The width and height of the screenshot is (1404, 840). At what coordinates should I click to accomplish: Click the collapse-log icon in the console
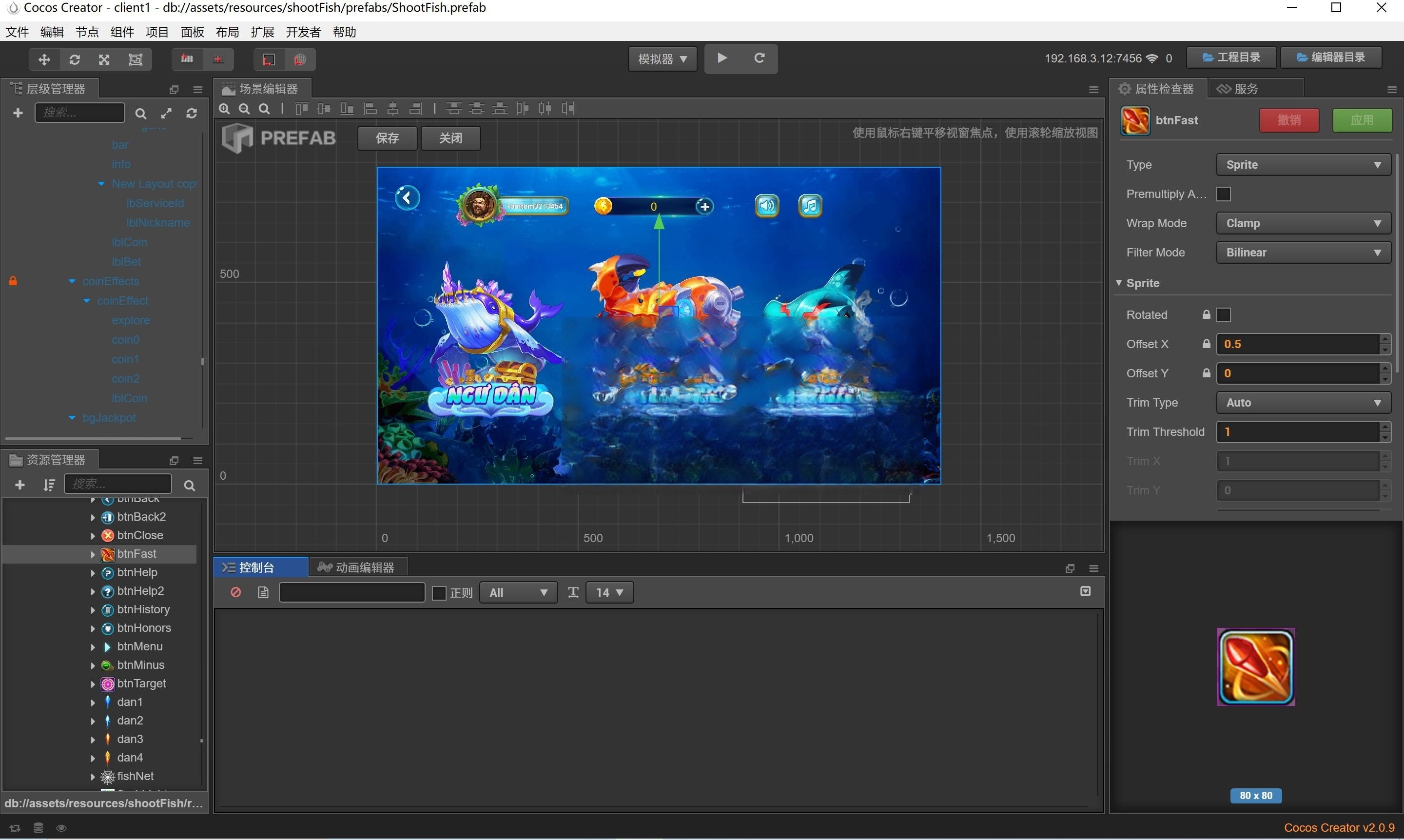point(1085,591)
